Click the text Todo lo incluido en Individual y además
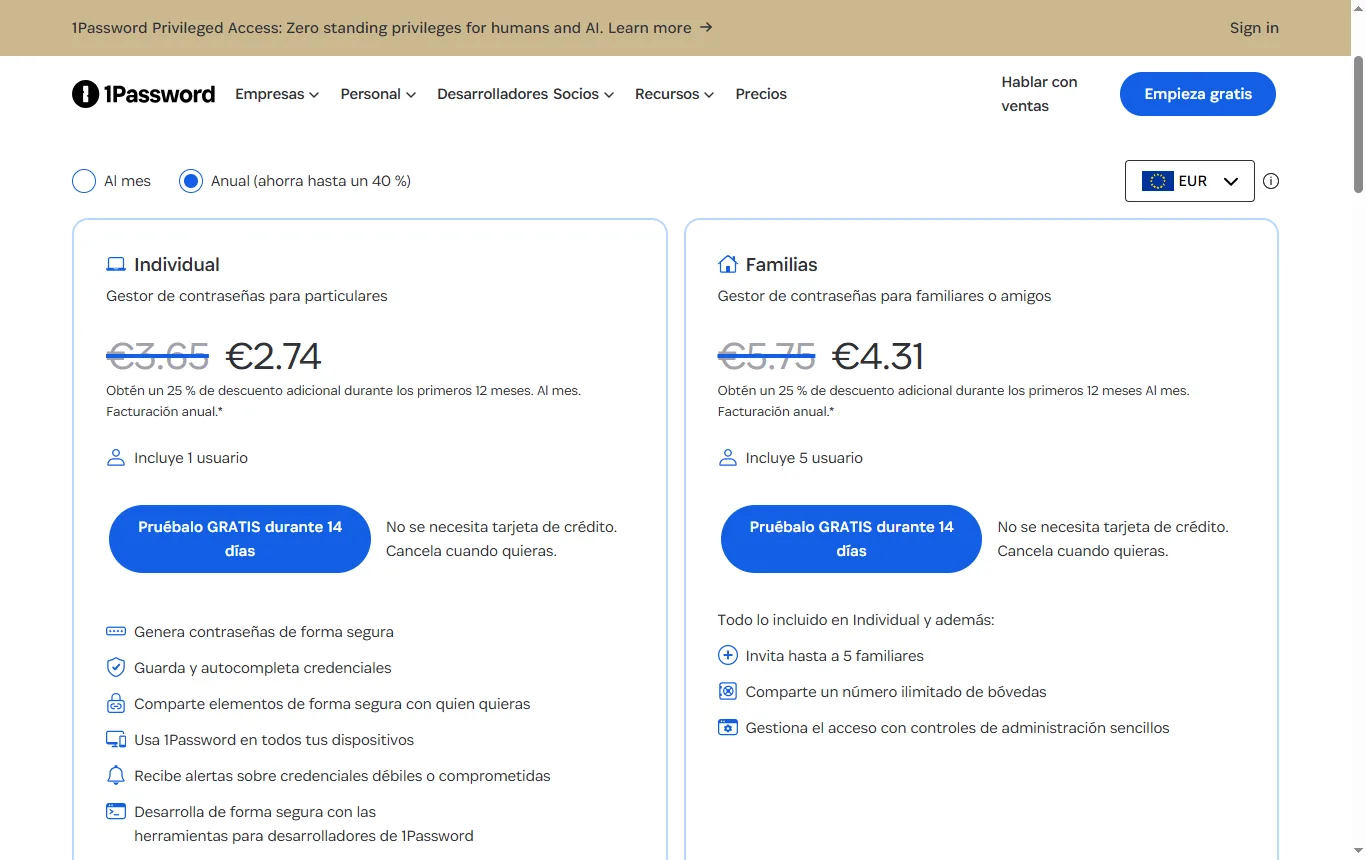The width and height of the screenshot is (1366, 860). (x=856, y=620)
